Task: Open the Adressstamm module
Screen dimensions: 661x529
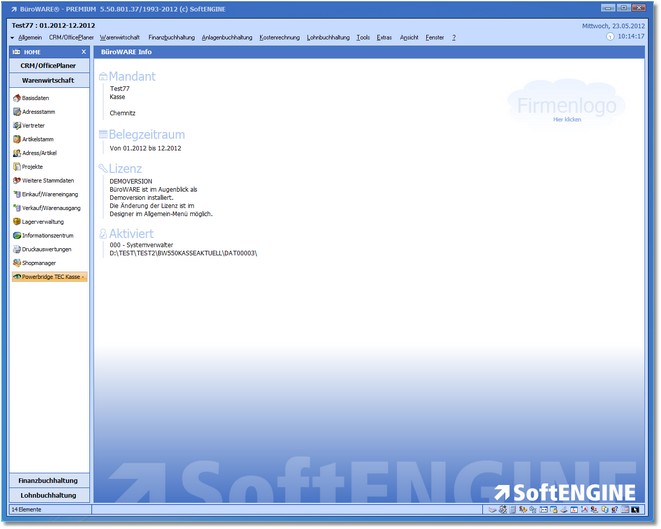Action: point(37,112)
